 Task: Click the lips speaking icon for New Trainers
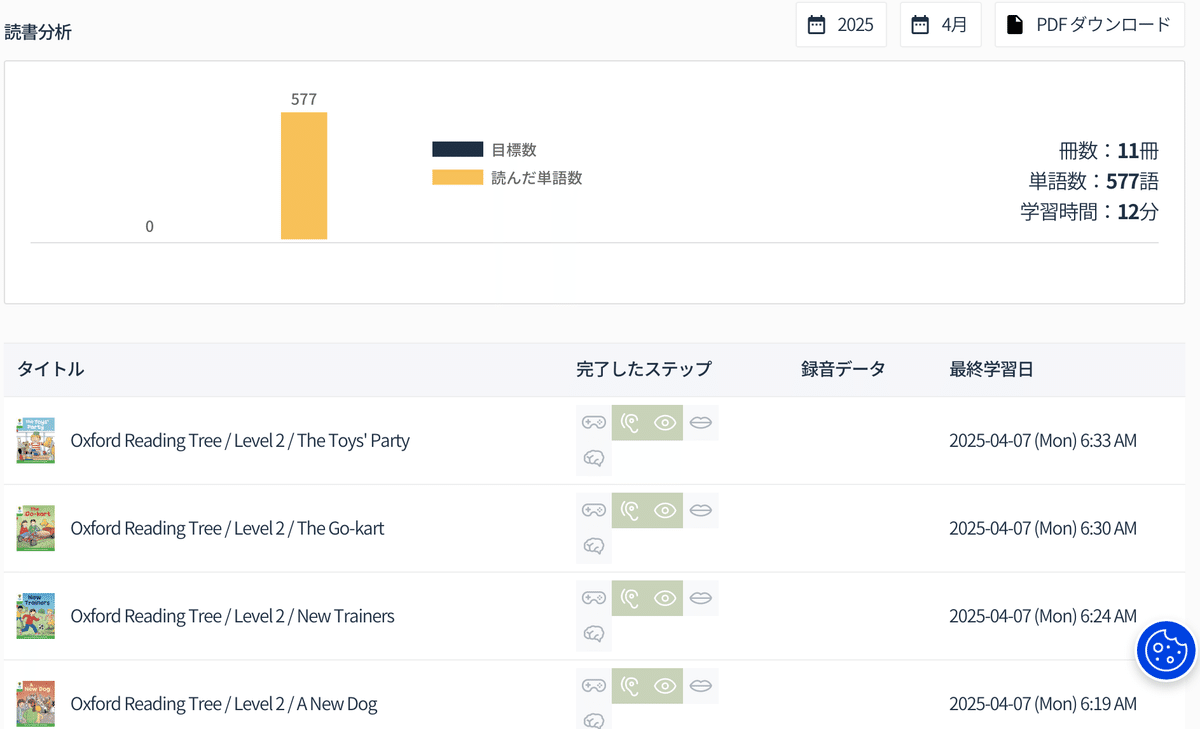(x=701, y=599)
